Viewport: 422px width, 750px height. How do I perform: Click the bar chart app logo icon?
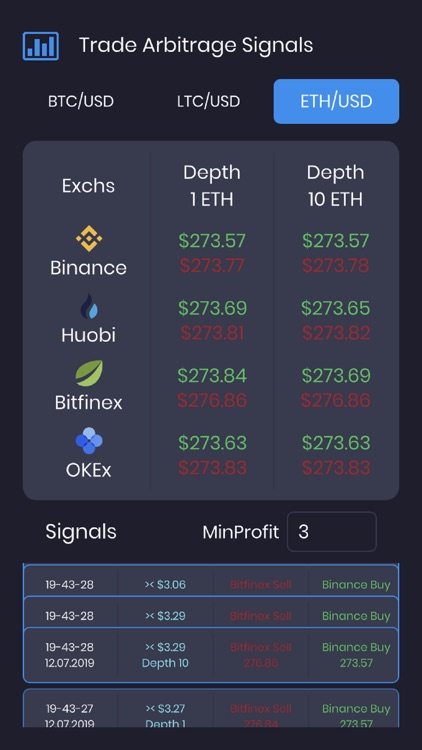point(41,46)
